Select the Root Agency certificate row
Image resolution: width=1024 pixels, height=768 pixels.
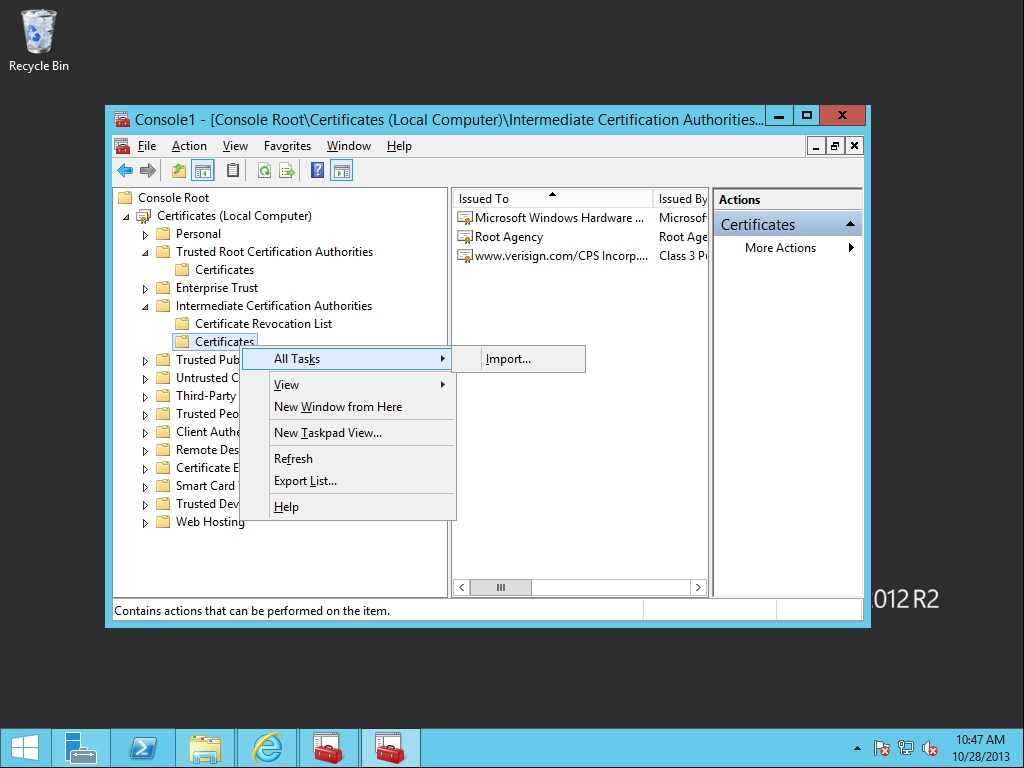tap(509, 237)
